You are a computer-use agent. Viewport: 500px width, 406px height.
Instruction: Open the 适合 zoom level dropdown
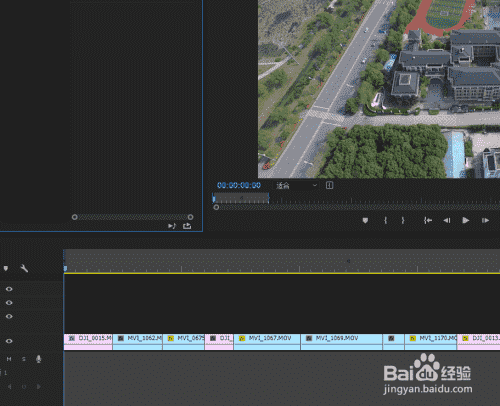[x=296, y=185]
